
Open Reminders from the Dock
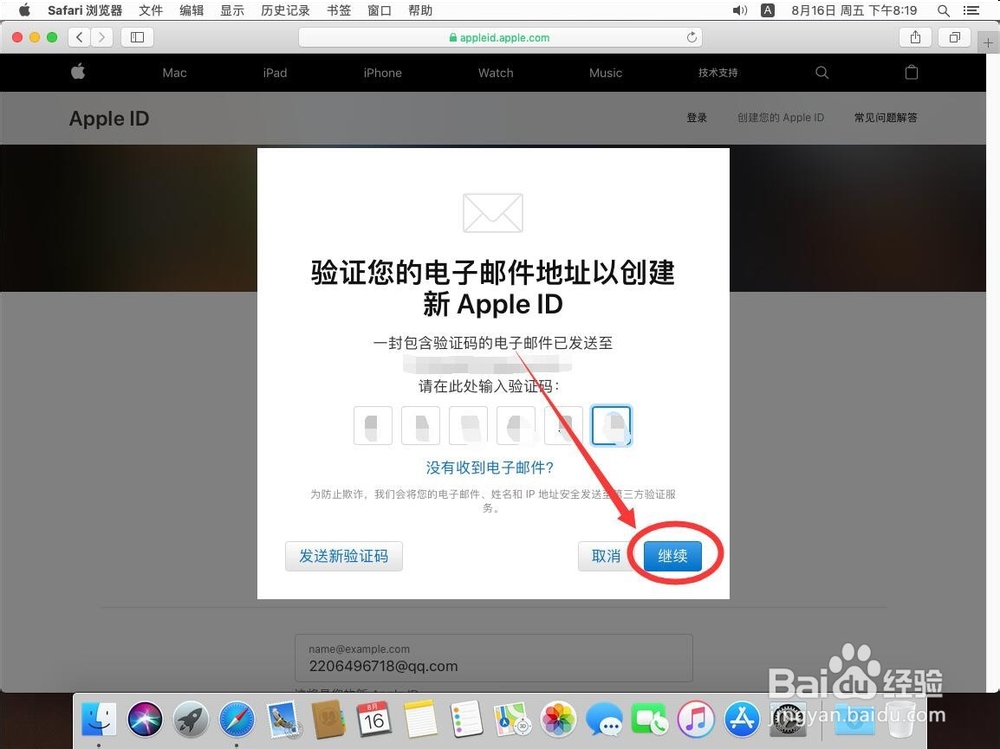coord(466,720)
